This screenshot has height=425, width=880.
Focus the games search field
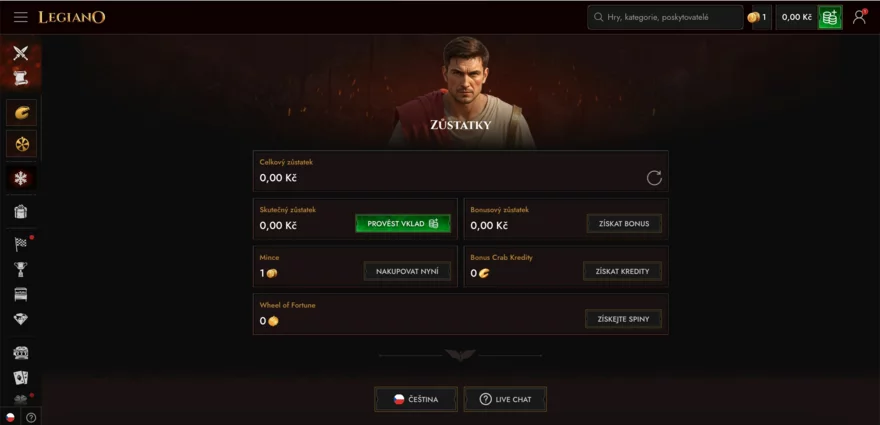coord(665,17)
